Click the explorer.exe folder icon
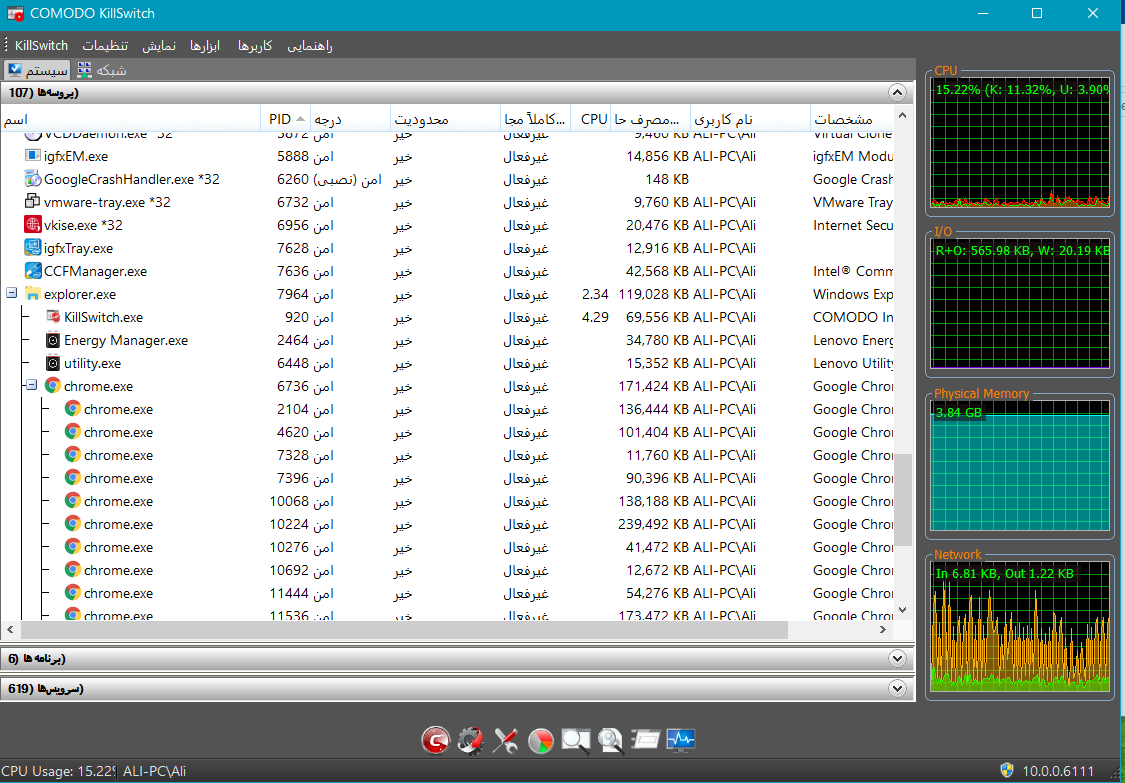This screenshot has width=1125, height=783. click(x=33, y=294)
